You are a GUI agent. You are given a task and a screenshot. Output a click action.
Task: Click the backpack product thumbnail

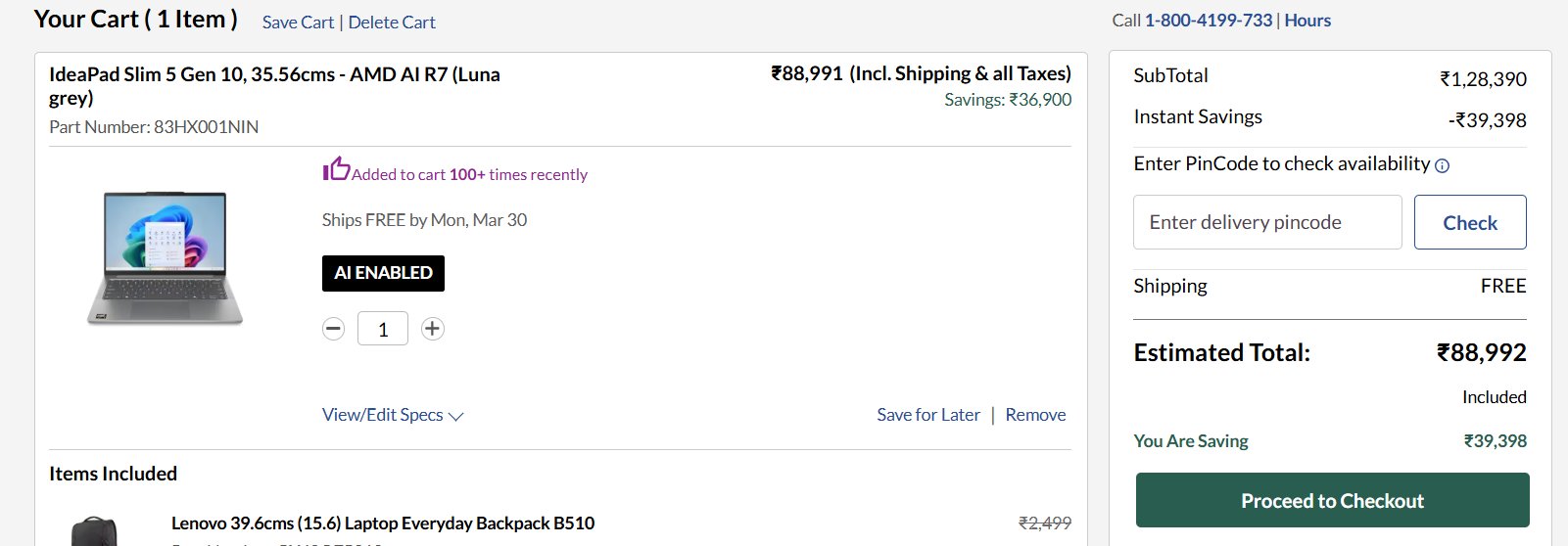coord(94,532)
